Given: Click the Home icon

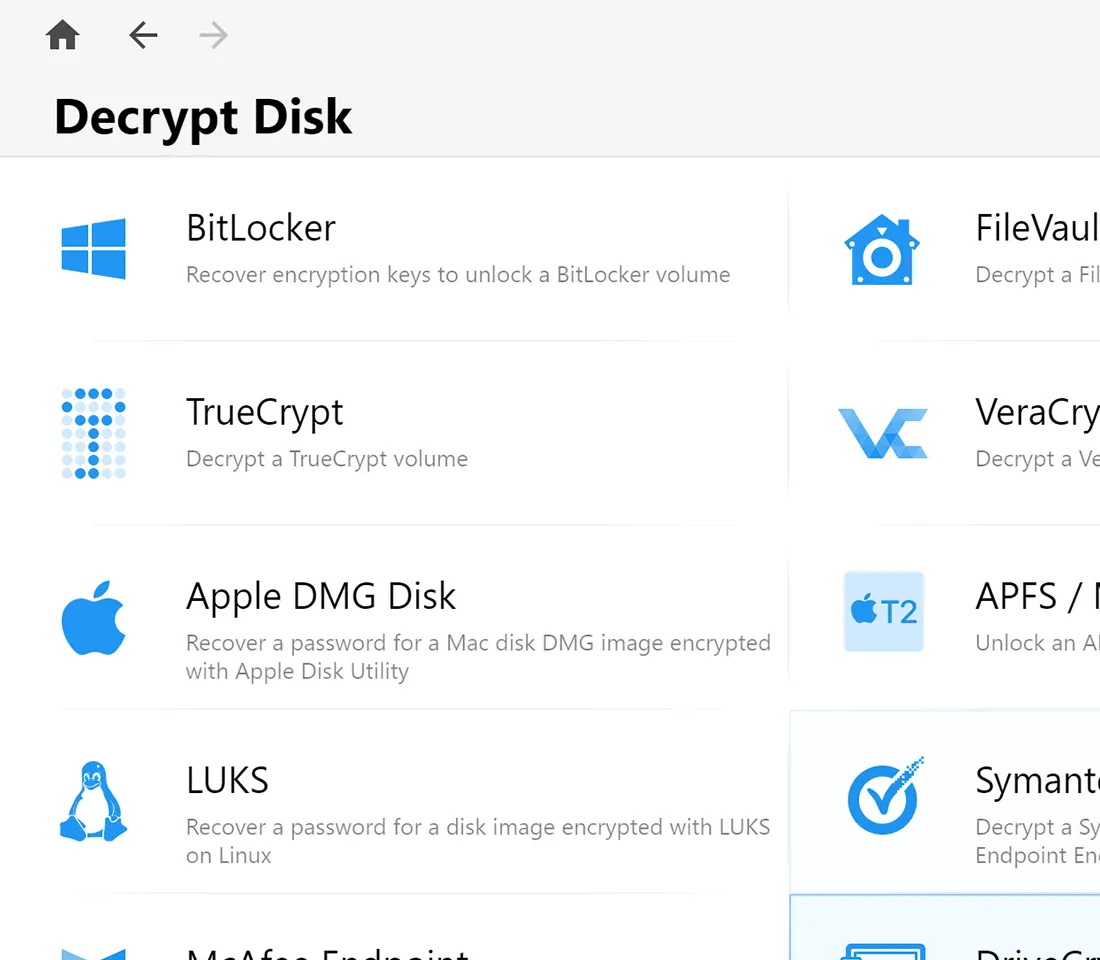Looking at the screenshot, I should (62, 37).
